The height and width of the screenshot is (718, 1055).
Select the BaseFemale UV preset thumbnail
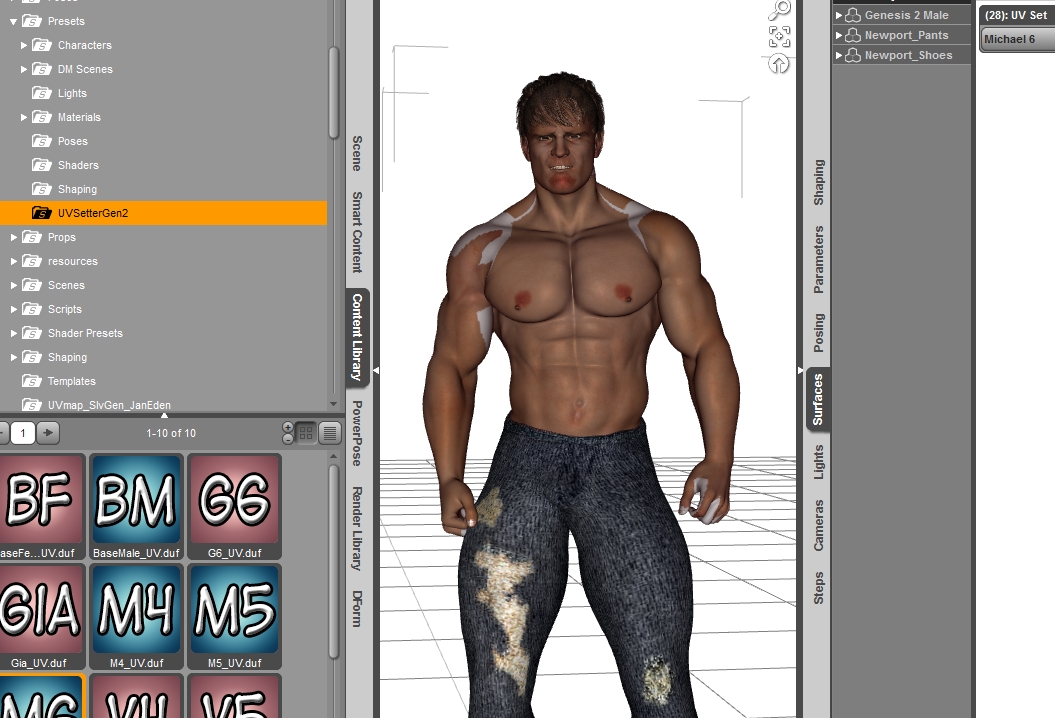(42, 506)
